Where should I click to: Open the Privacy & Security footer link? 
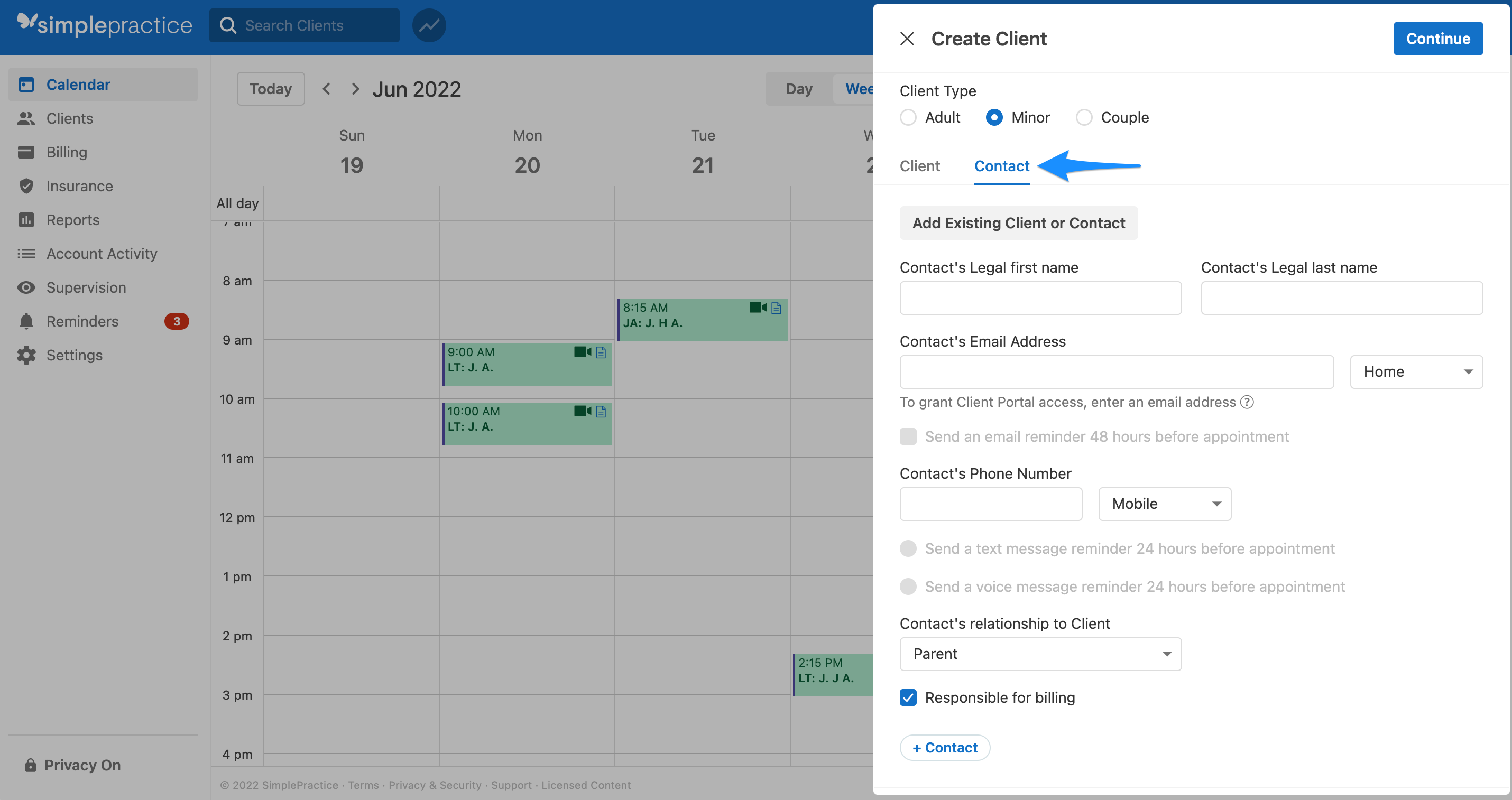(x=435, y=785)
